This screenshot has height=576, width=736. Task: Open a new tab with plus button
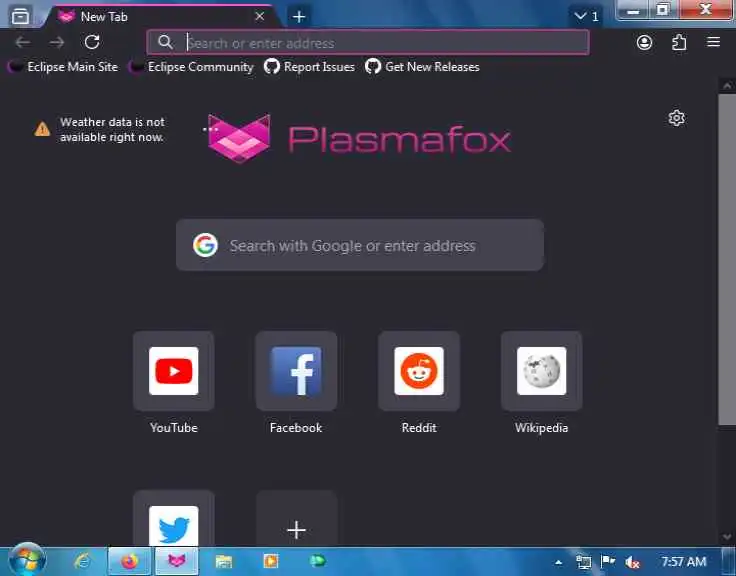tap(299, 16)
